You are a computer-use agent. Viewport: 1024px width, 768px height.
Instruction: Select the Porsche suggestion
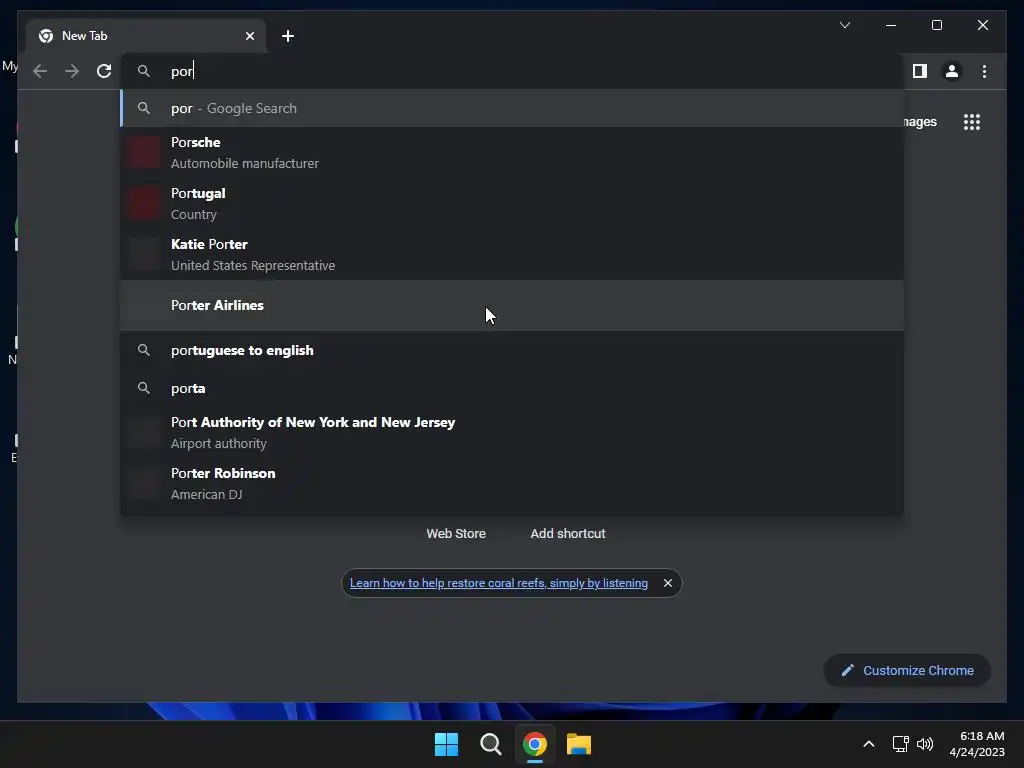[512, 153]
